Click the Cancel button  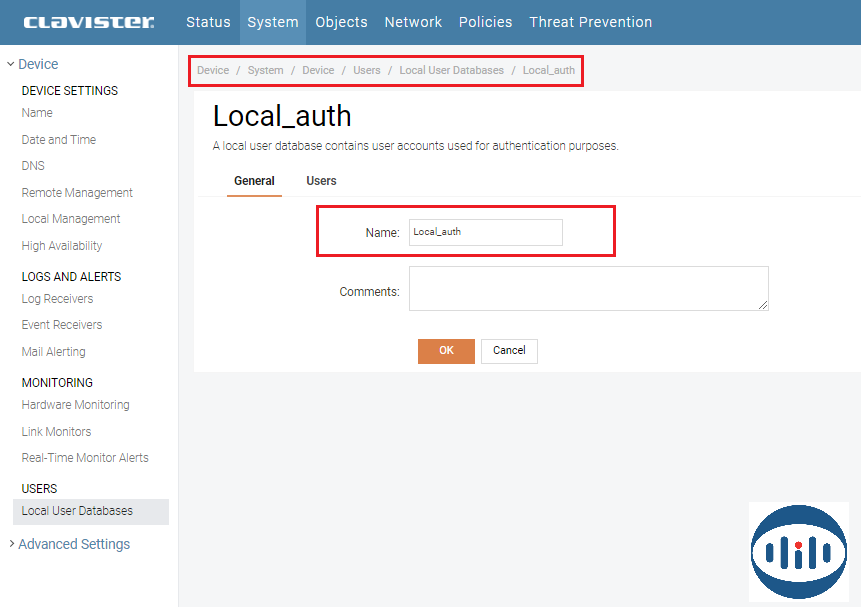(509, 351)
